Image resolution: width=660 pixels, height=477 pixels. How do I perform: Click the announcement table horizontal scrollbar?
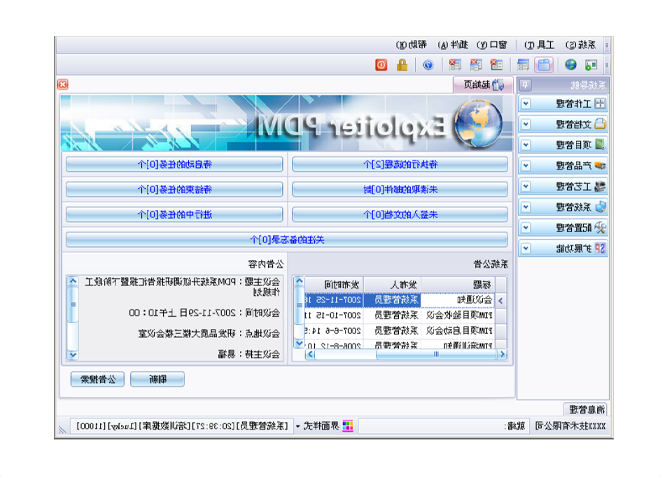coord(400,353)
